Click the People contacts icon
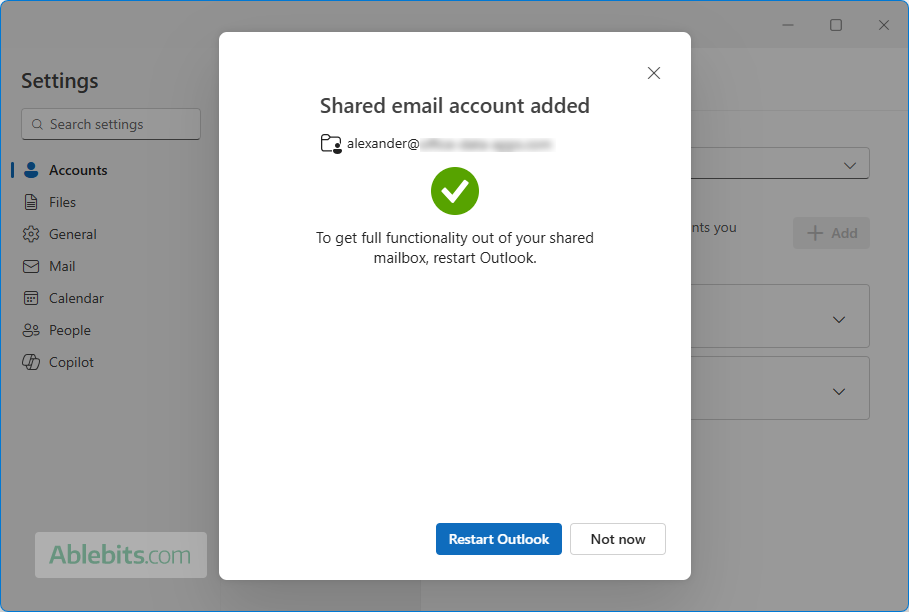The width and height of the screenshot is (909, 612). 31,330
